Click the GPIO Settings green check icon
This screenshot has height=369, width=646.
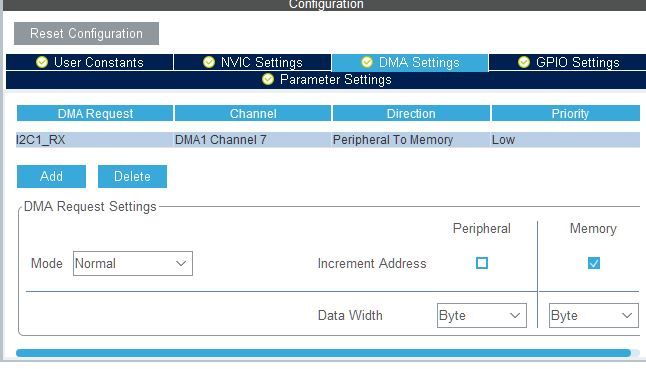(x=524, y=62)
